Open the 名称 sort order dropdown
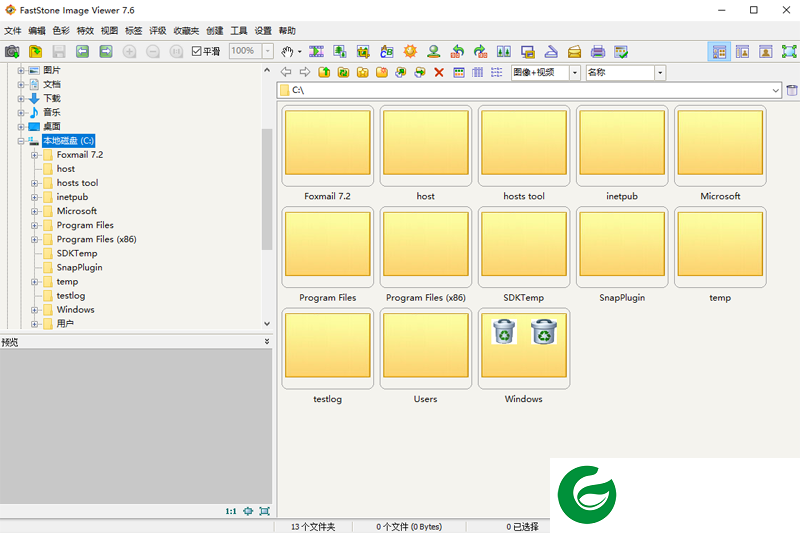This screenshot has width=800, height=533. click(660, 72)
